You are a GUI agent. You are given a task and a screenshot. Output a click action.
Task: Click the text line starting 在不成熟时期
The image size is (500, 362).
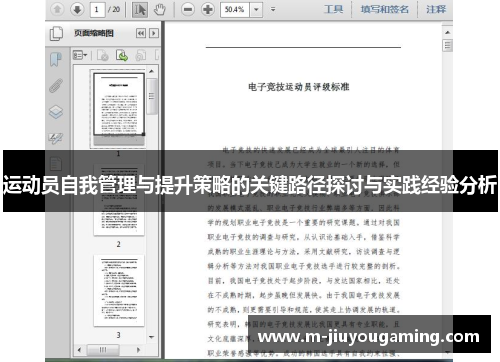(303, 295)
